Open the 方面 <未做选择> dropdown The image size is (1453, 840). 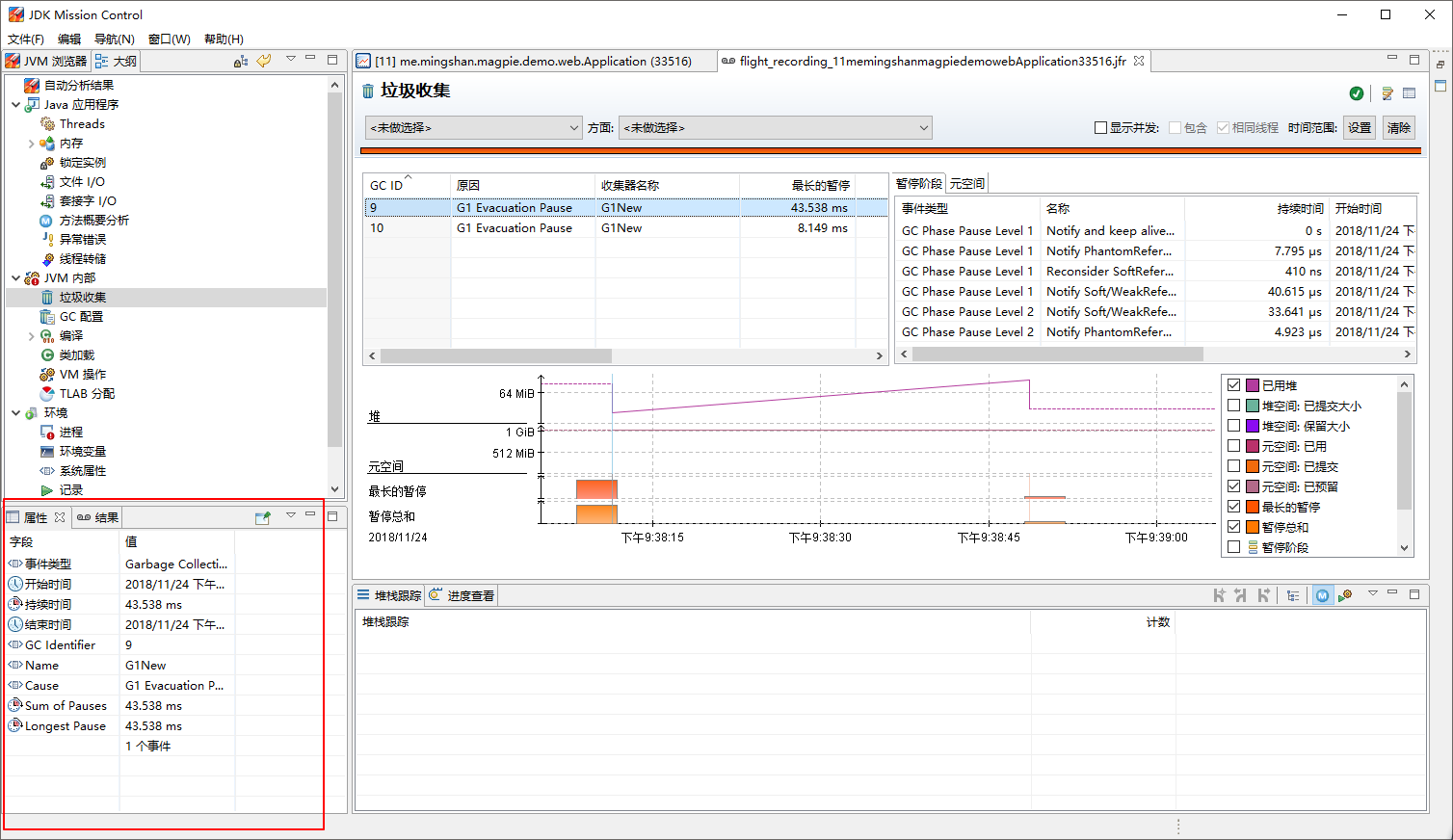tap(776, 127)
